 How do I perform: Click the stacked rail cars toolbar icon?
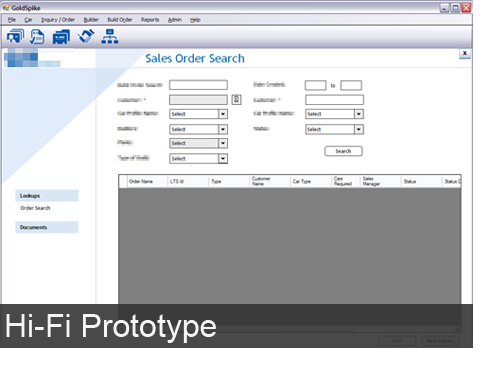[61, 37]
